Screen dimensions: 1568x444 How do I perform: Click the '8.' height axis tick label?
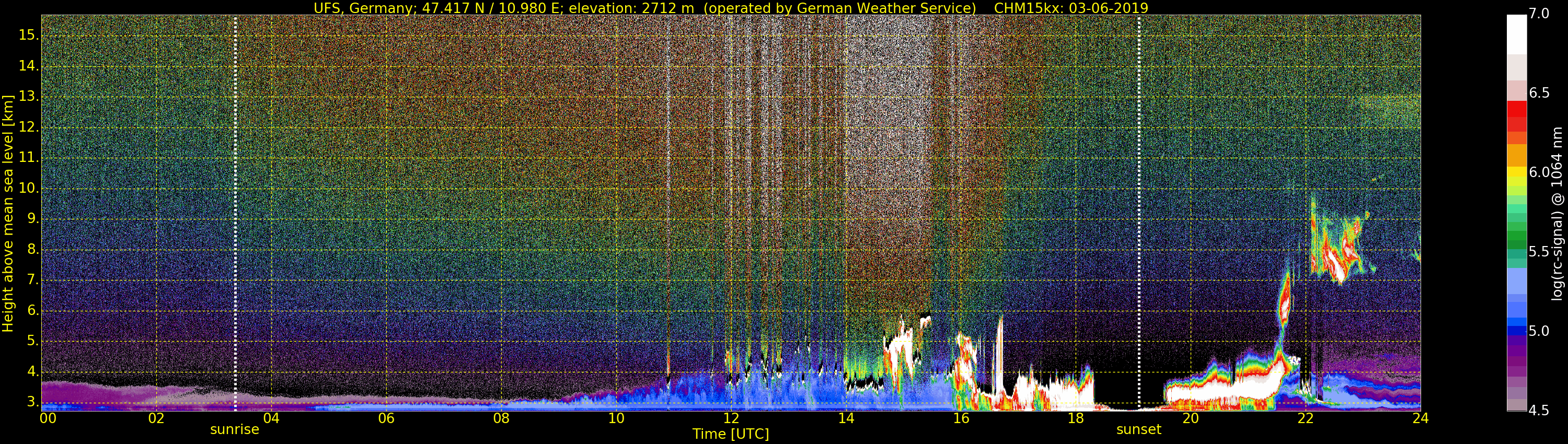(33, 249)
